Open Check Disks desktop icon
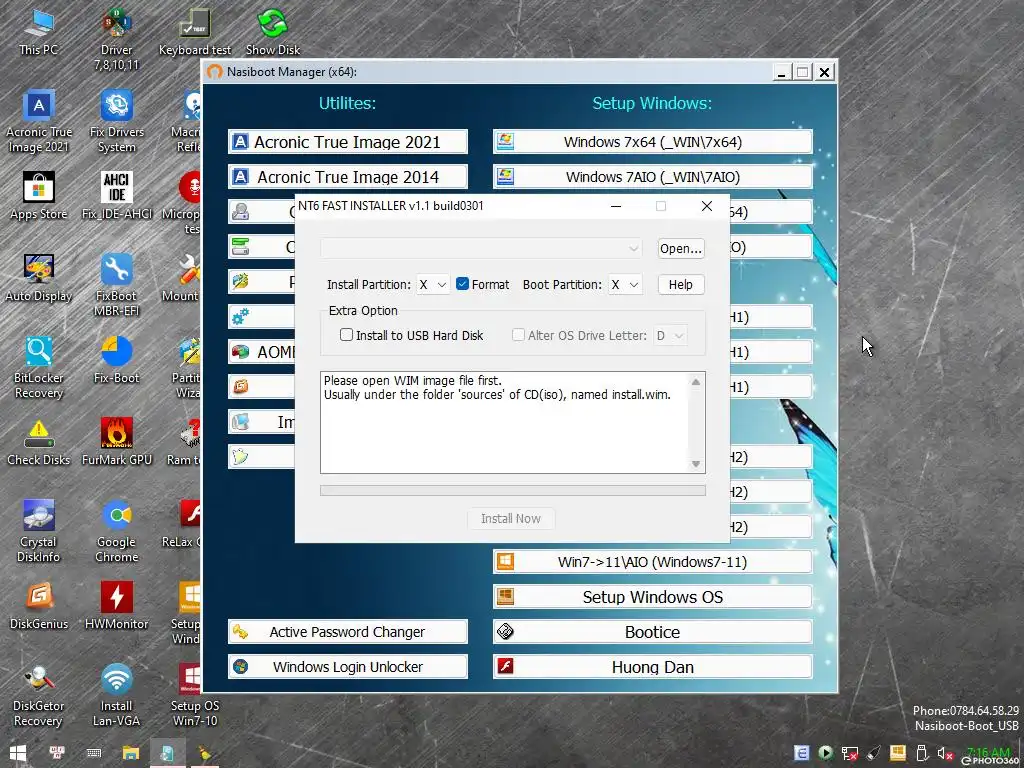The height and width of the screenshot is (768, 1024). tap(39, 442)
